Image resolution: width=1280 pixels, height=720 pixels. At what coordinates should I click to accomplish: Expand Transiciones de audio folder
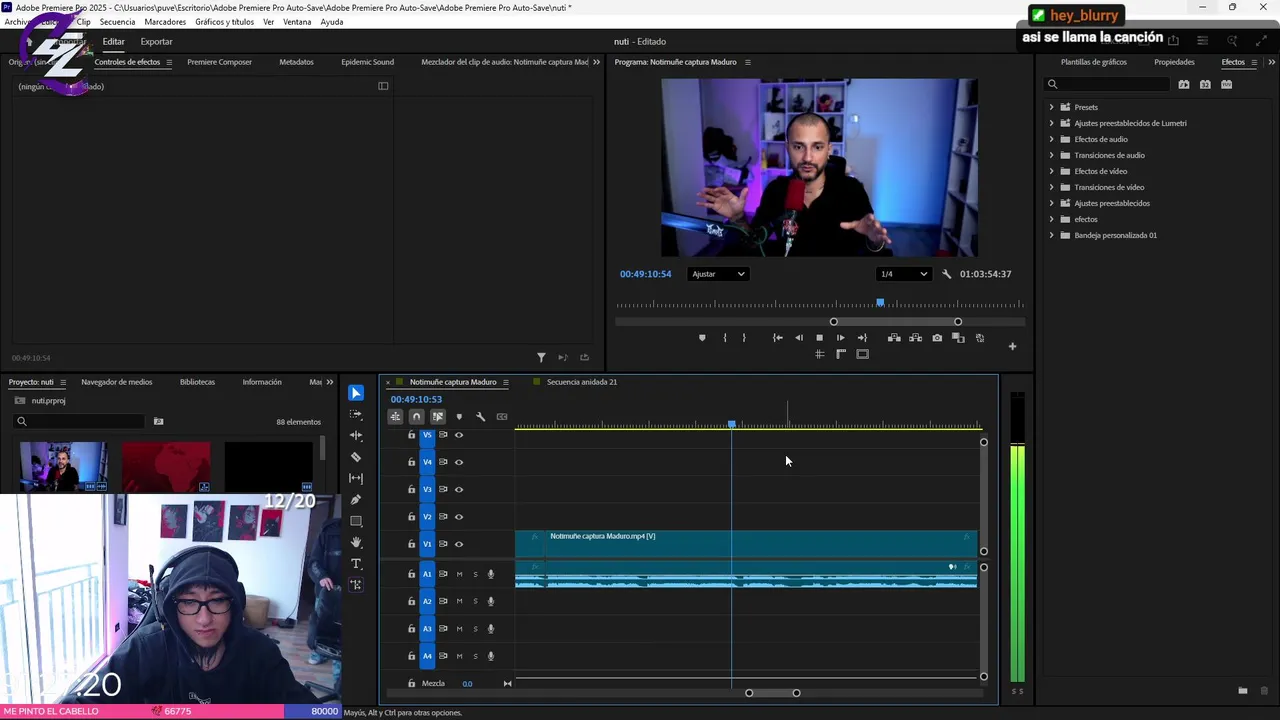coord(1051,155)
